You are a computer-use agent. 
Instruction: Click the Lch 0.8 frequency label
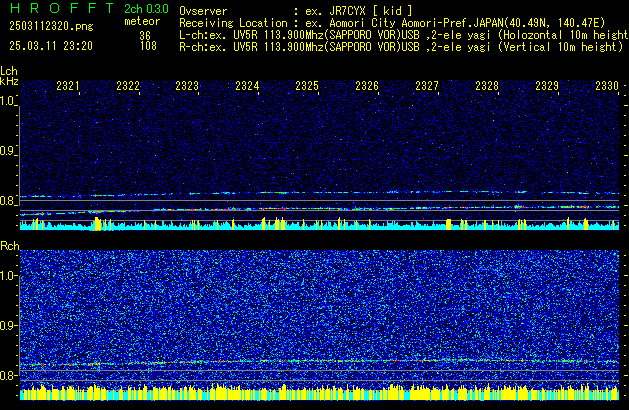click(x=8, y=201)
